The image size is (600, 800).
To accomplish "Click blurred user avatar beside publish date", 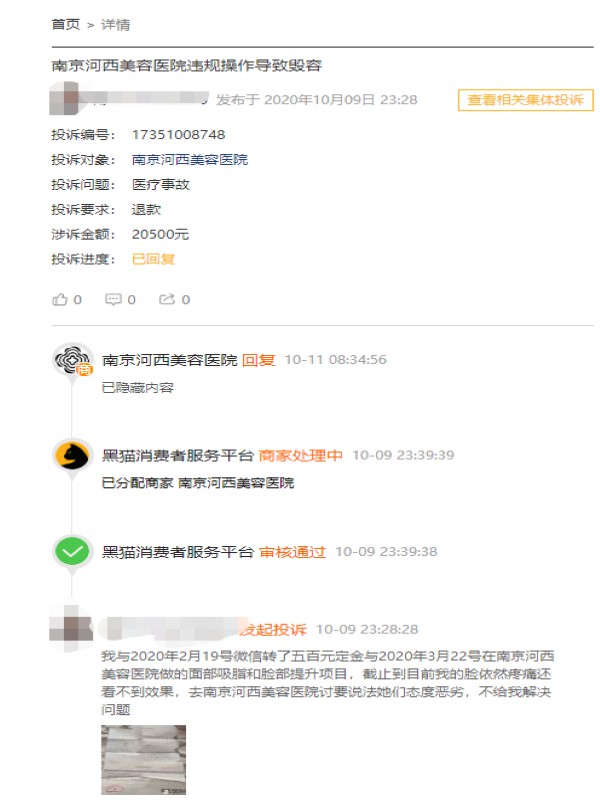I will pyautogui.click(x=64, y=99).
